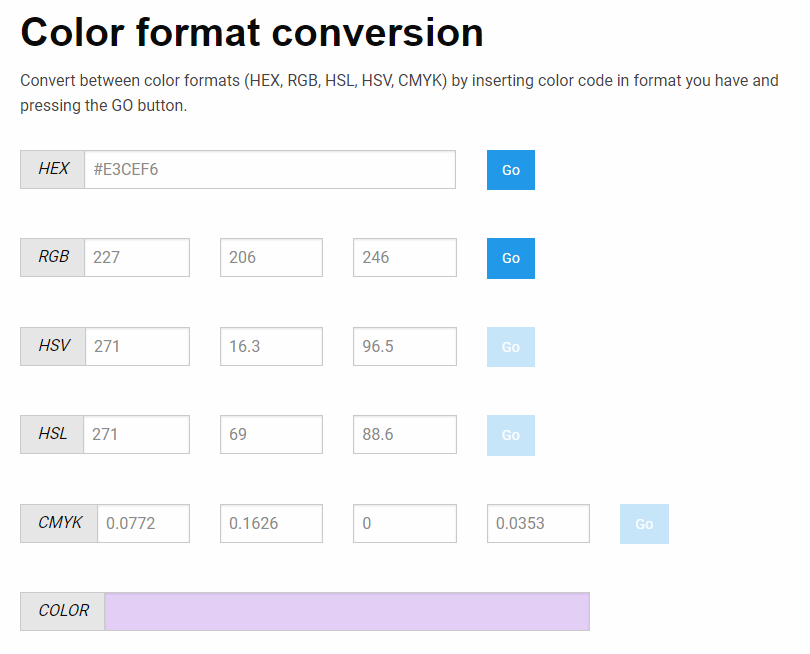The width and height of the screenshot is (810, 654).
Task: Click the RGB blue field showing 246
Action: (404, 257)
